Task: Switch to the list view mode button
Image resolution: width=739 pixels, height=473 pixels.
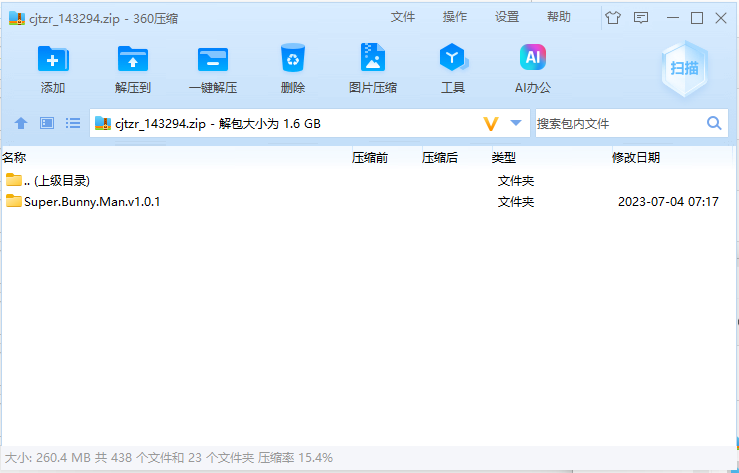Action: 73,123
